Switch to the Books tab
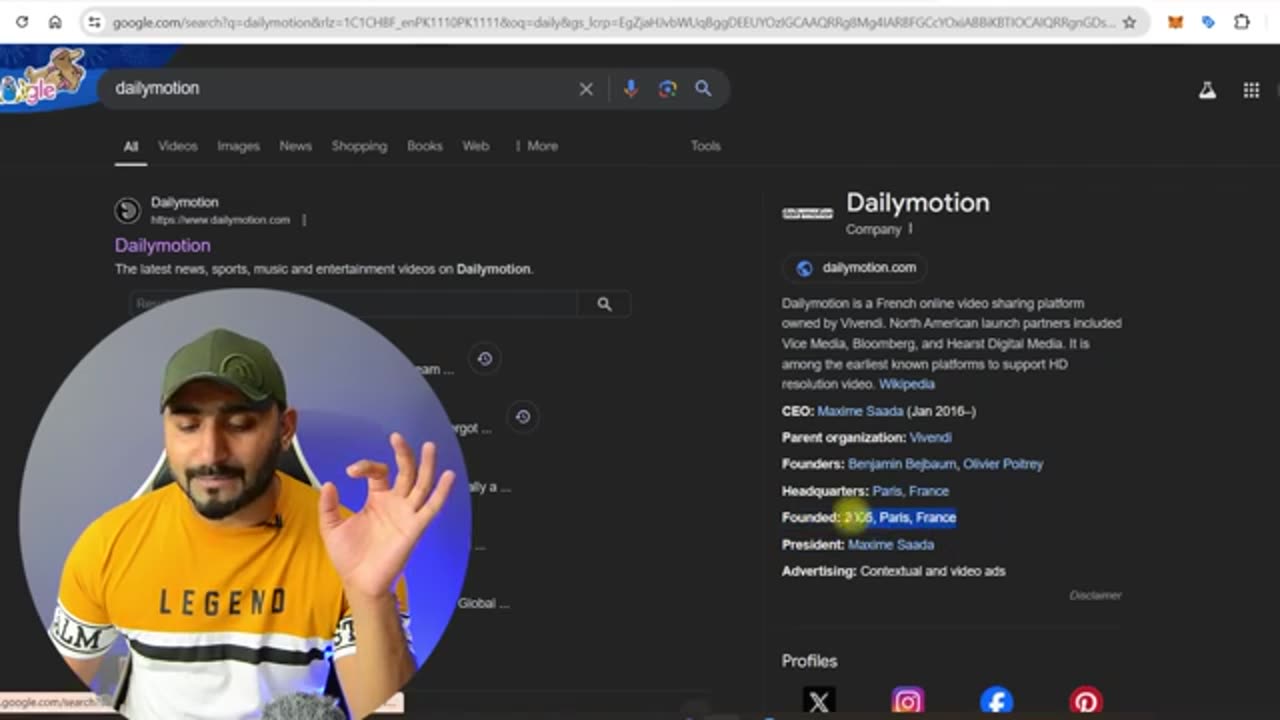This screenshot has height=720, width=1280. (x=424, y=146)
